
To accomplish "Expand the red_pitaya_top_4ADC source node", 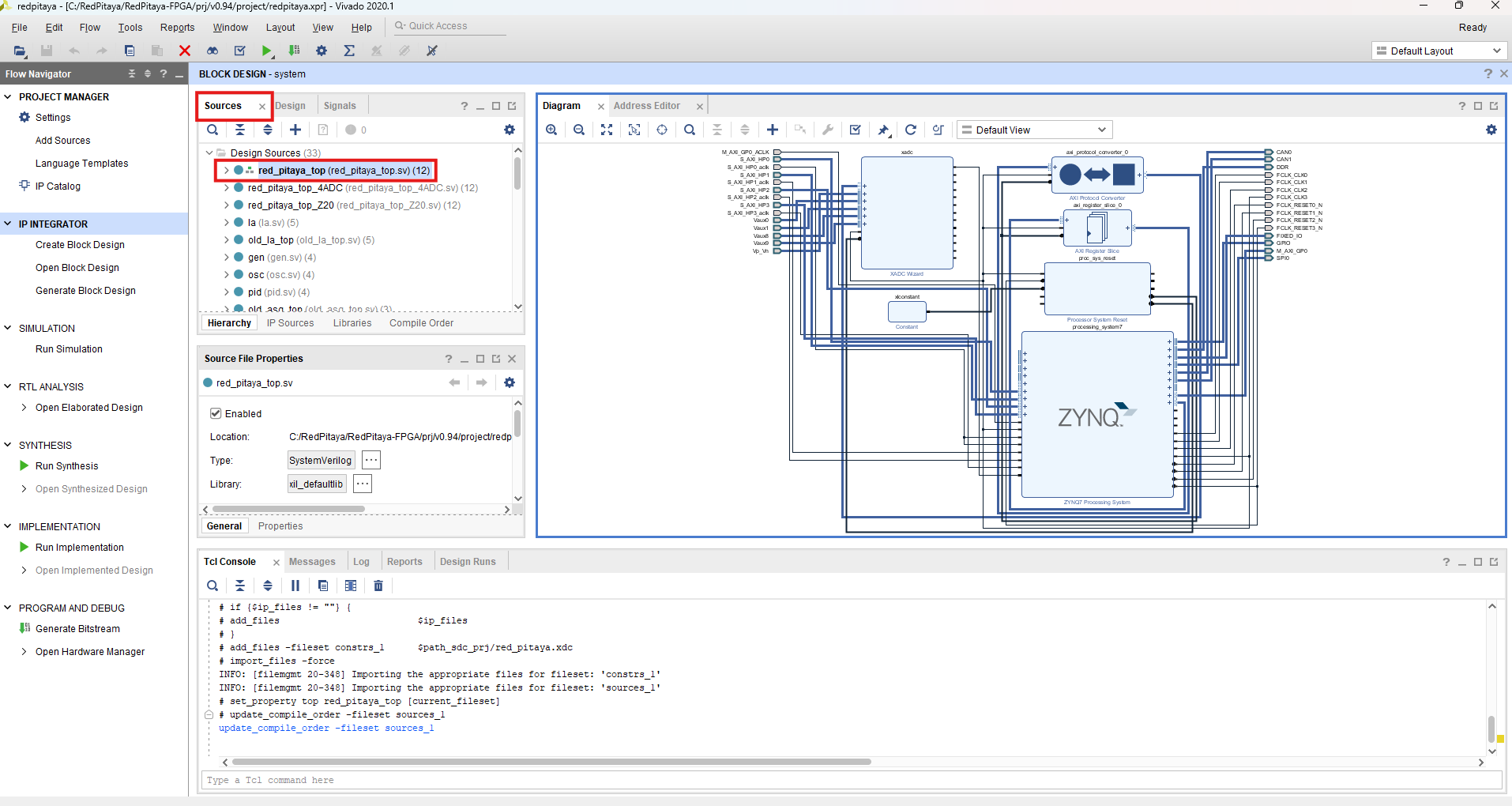I will (227, 188).
